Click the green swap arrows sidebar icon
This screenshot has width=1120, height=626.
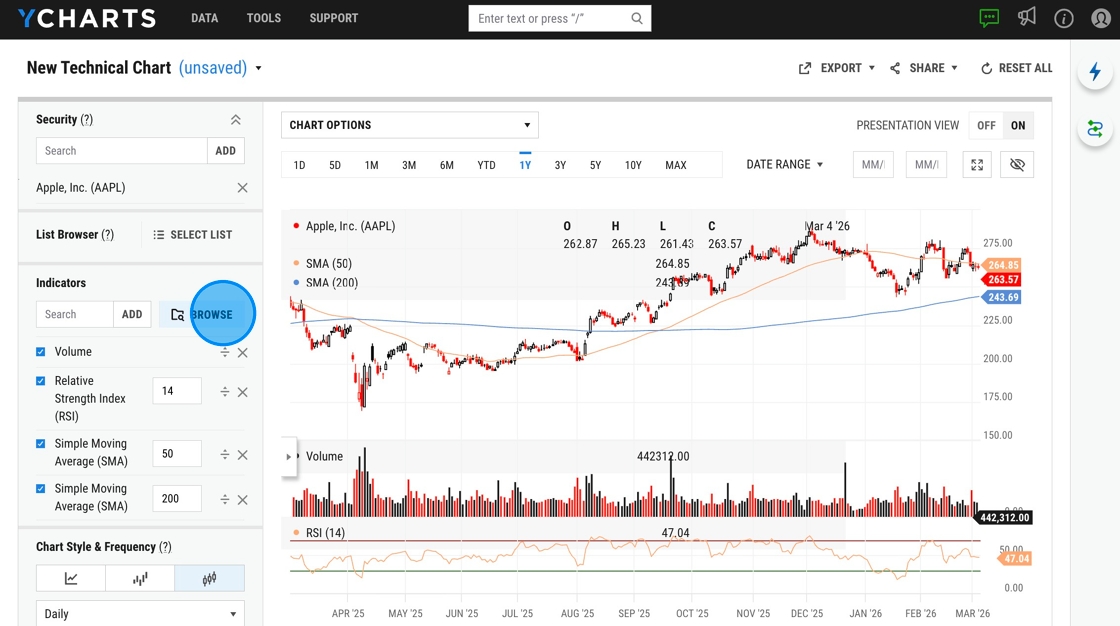click(1095, 129)
